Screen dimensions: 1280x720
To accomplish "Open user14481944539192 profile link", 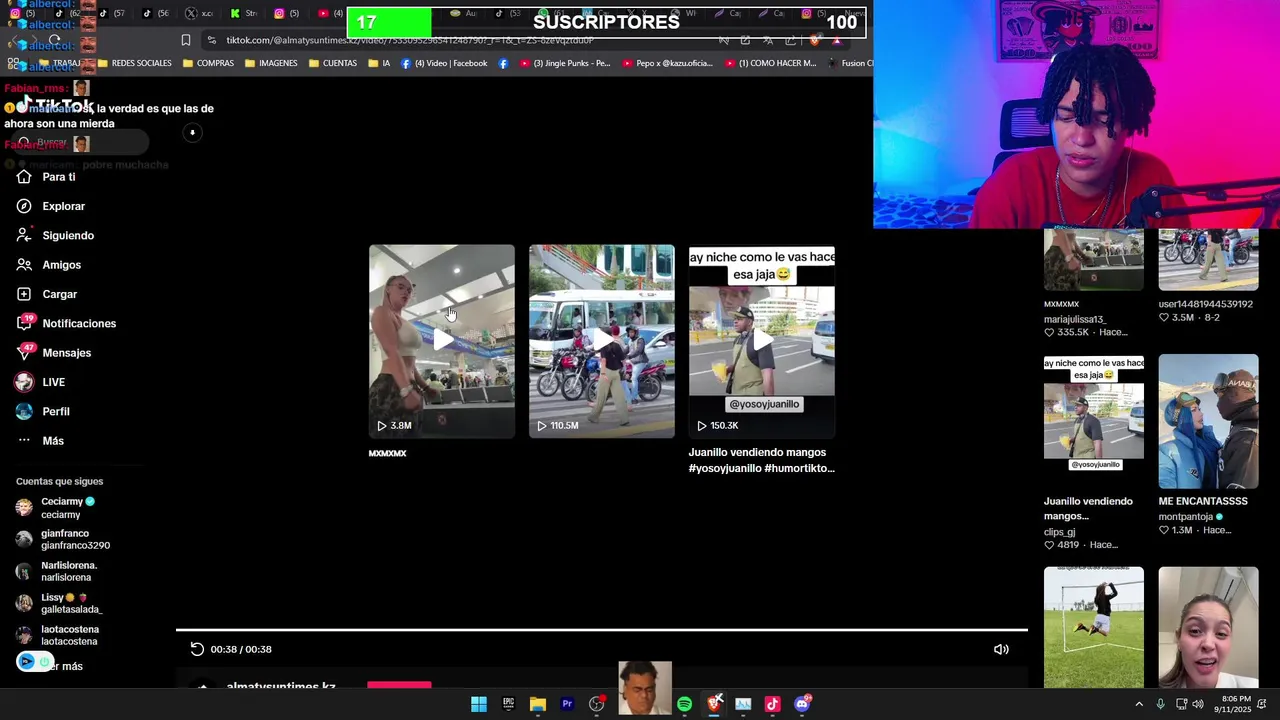I will click(x=1205, y=304).
